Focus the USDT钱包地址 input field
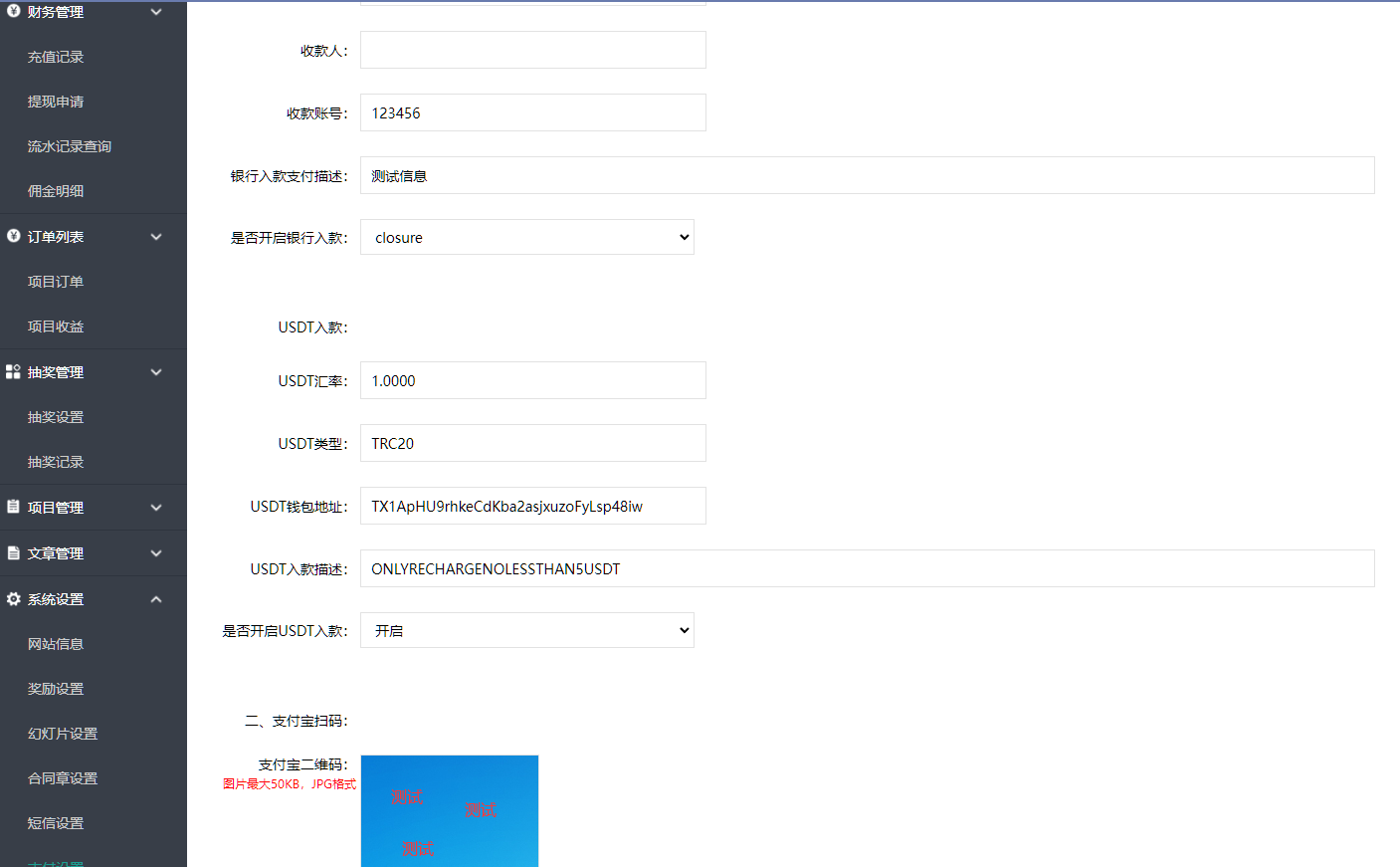Image resolution: width=1400 pixels, height=867 pixels. coord(532,506)
